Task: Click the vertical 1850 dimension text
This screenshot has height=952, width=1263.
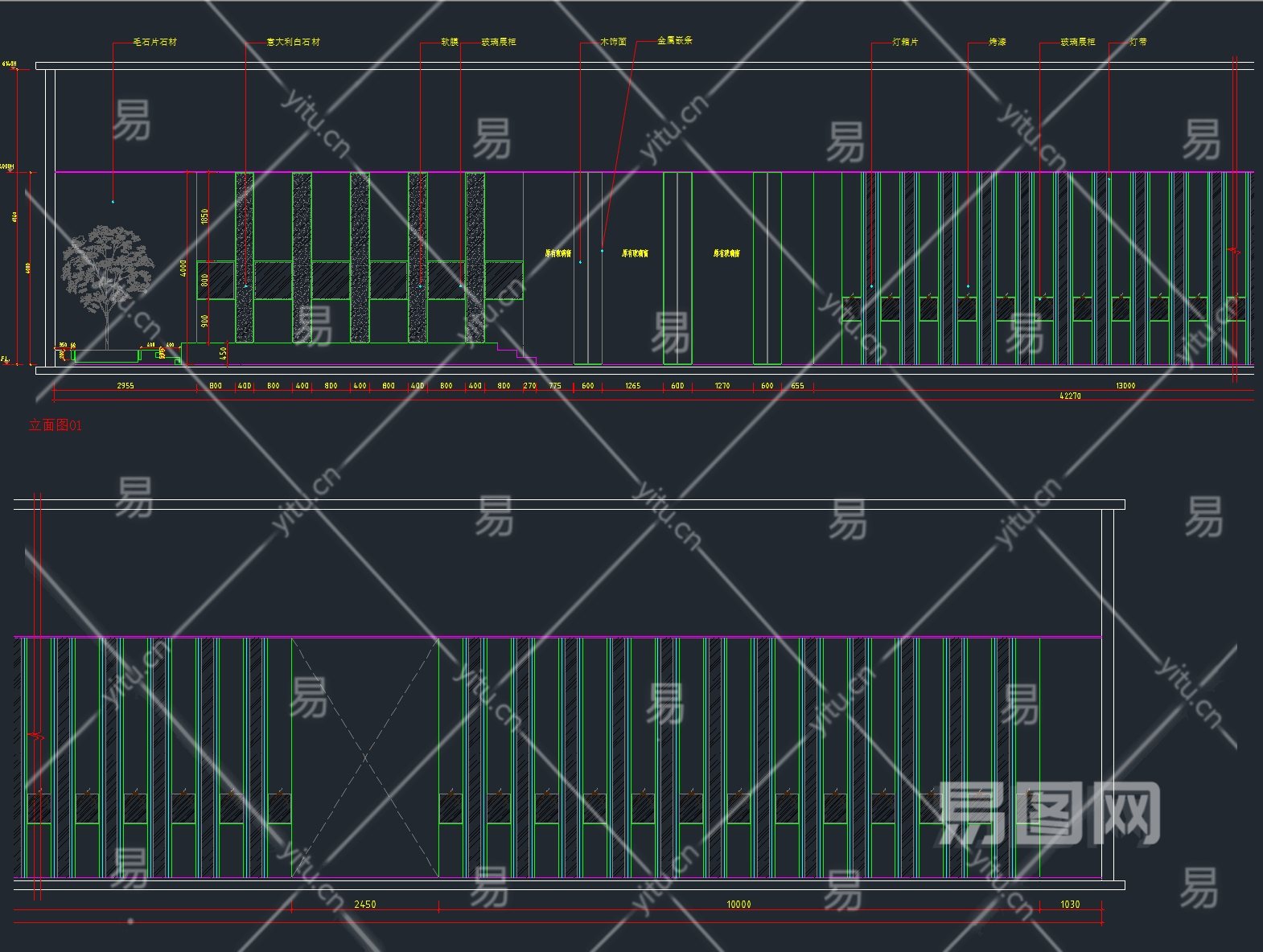Action: pos(205,216)
